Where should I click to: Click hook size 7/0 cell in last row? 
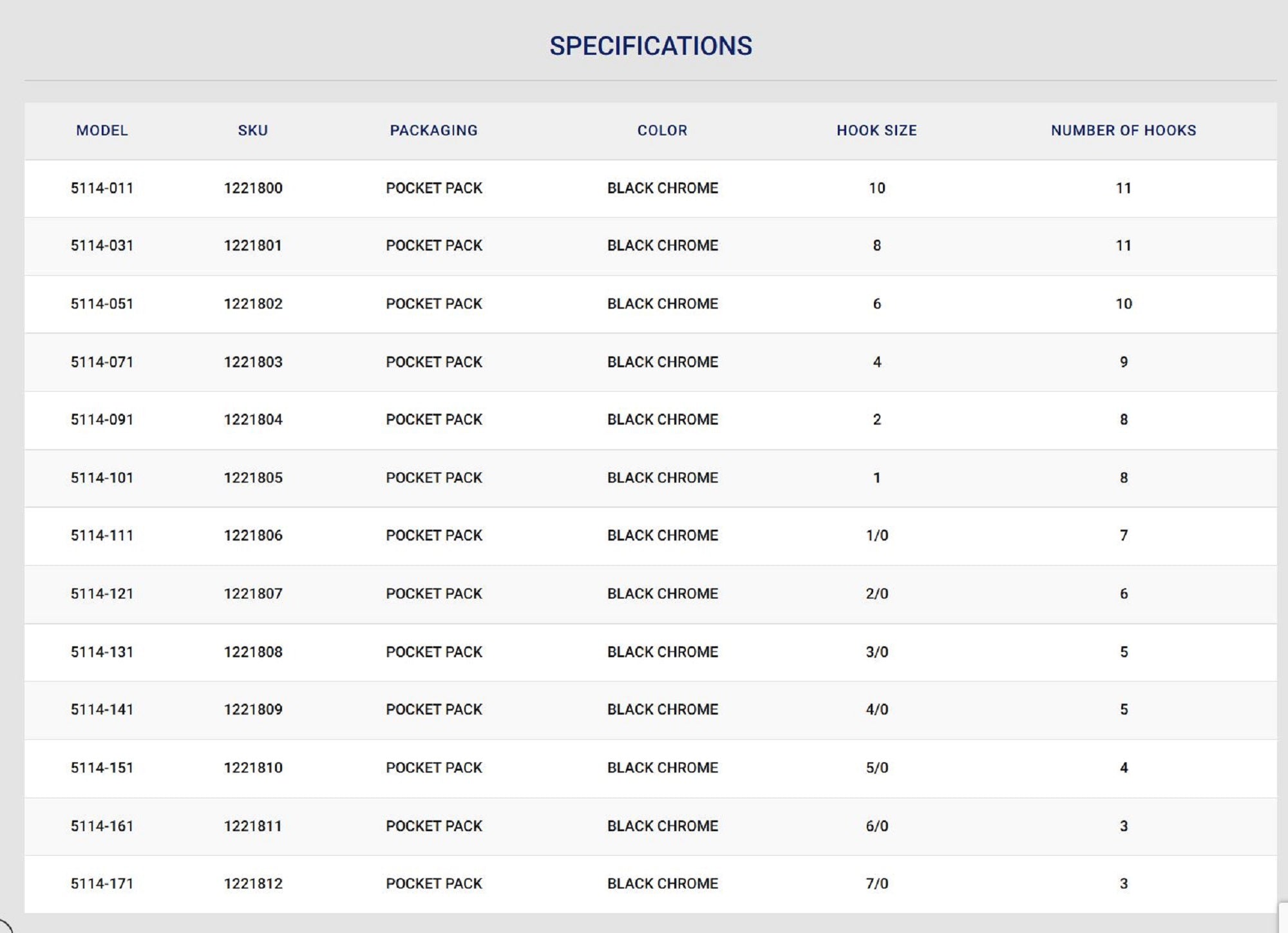click(876, 883)
